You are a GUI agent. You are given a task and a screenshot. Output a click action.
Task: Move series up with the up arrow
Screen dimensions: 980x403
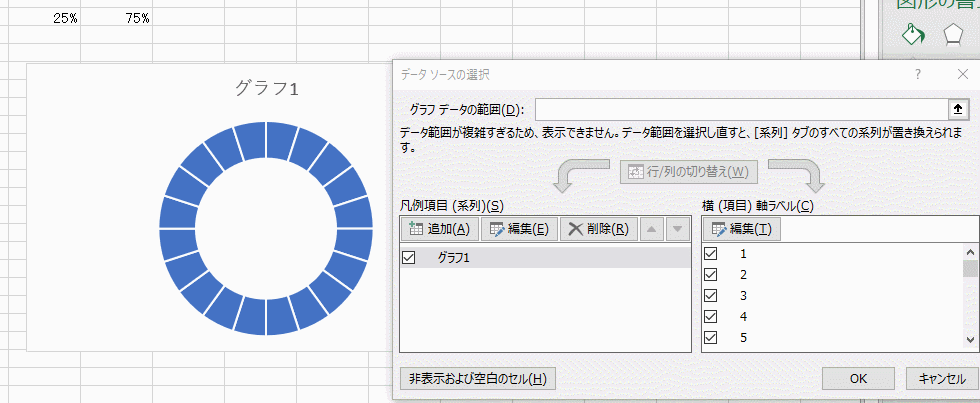[x=651, y=229]
